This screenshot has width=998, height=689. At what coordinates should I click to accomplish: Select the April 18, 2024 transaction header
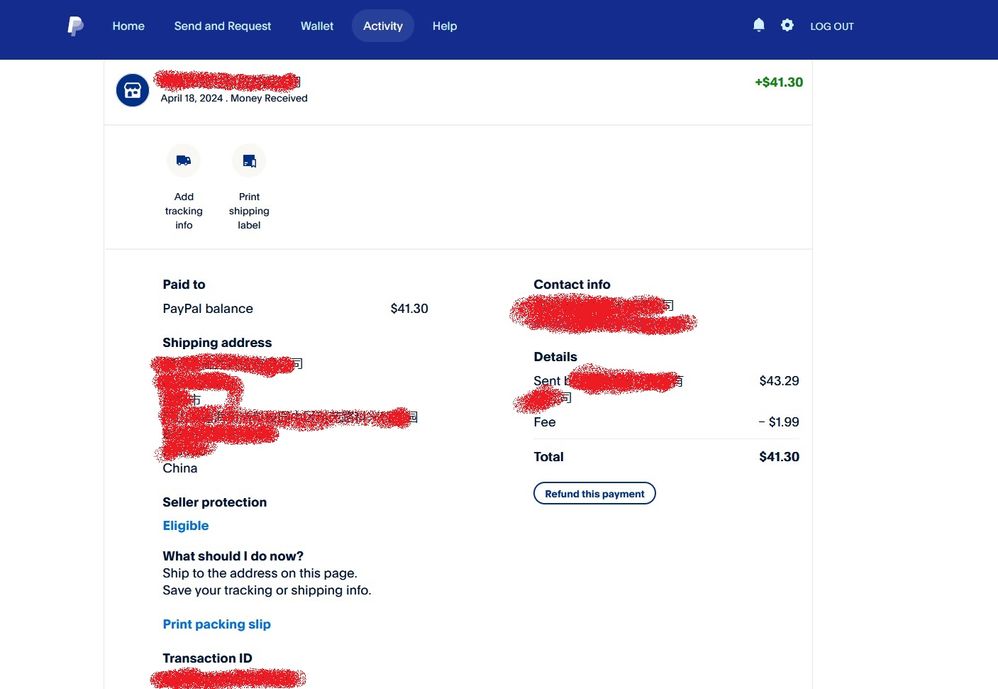233,98
